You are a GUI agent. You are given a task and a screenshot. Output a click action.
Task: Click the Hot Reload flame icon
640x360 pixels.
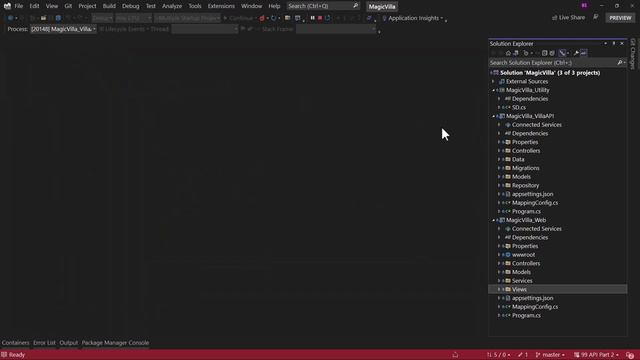262,18
